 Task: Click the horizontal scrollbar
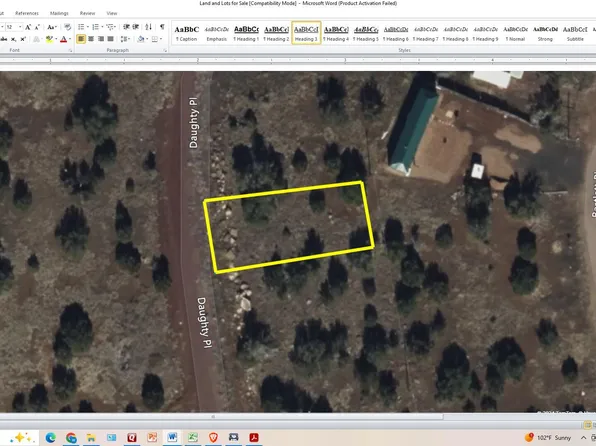pyautogui.click(x=222, y=417)
